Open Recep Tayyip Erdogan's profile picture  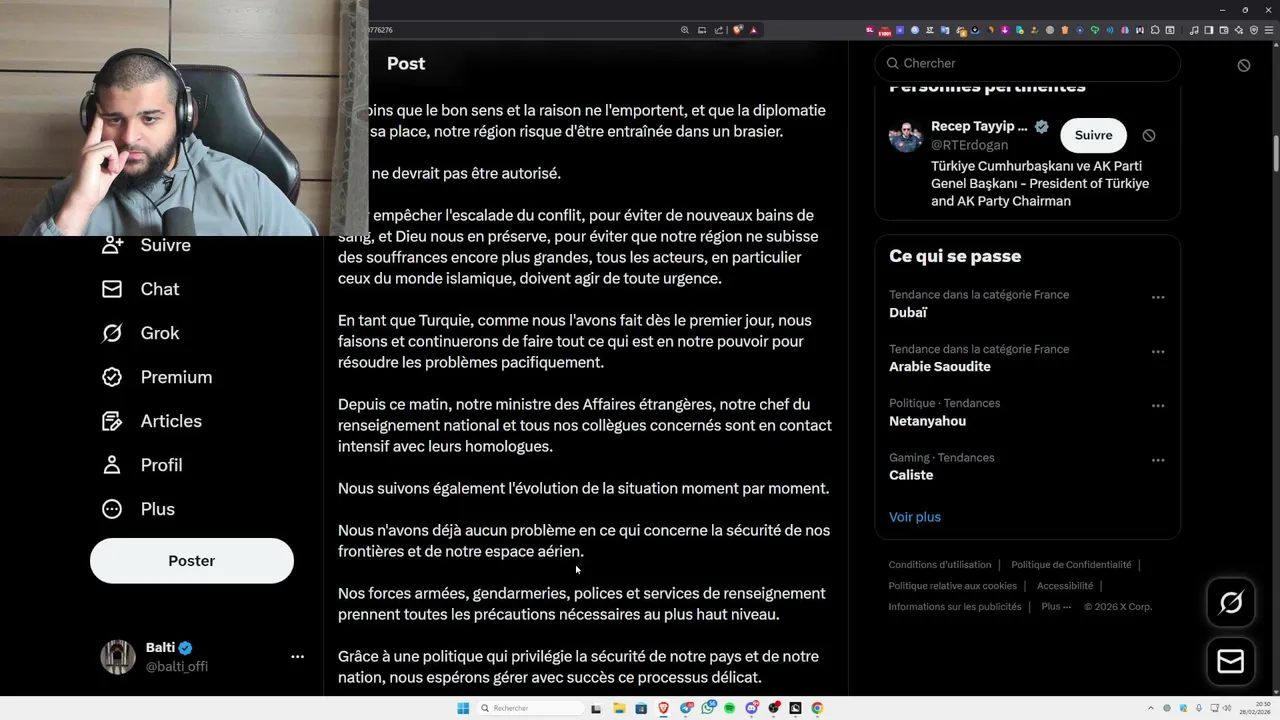[x=906, y=136]
